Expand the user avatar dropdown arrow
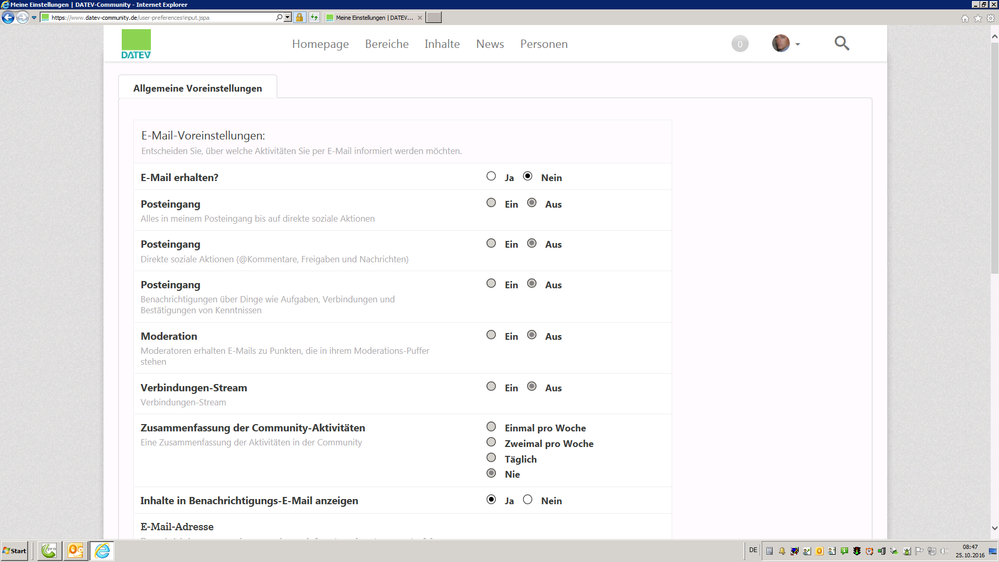The height and width of the screenshot is (562, 999). [x=798, y=45]
